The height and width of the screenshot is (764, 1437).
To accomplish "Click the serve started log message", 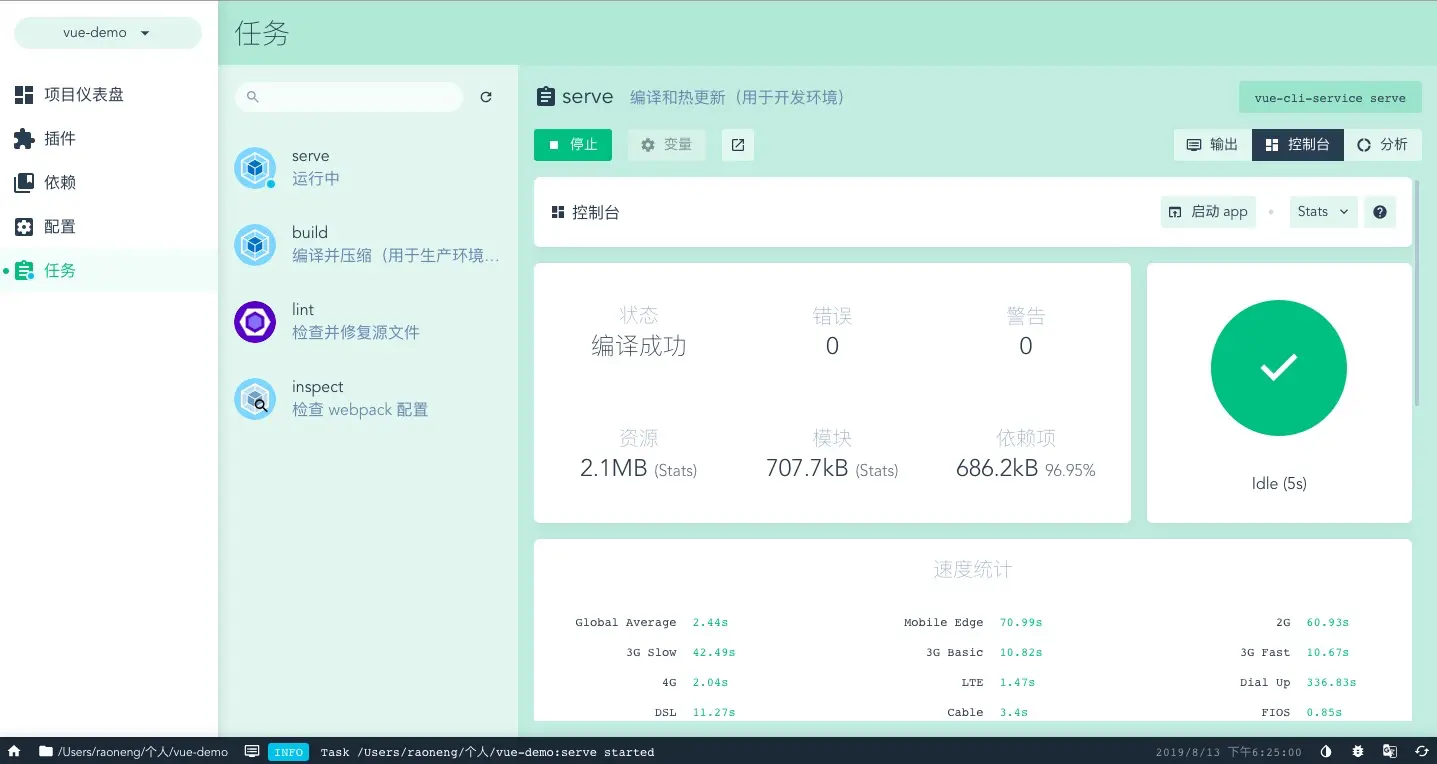I will point(488,752).
